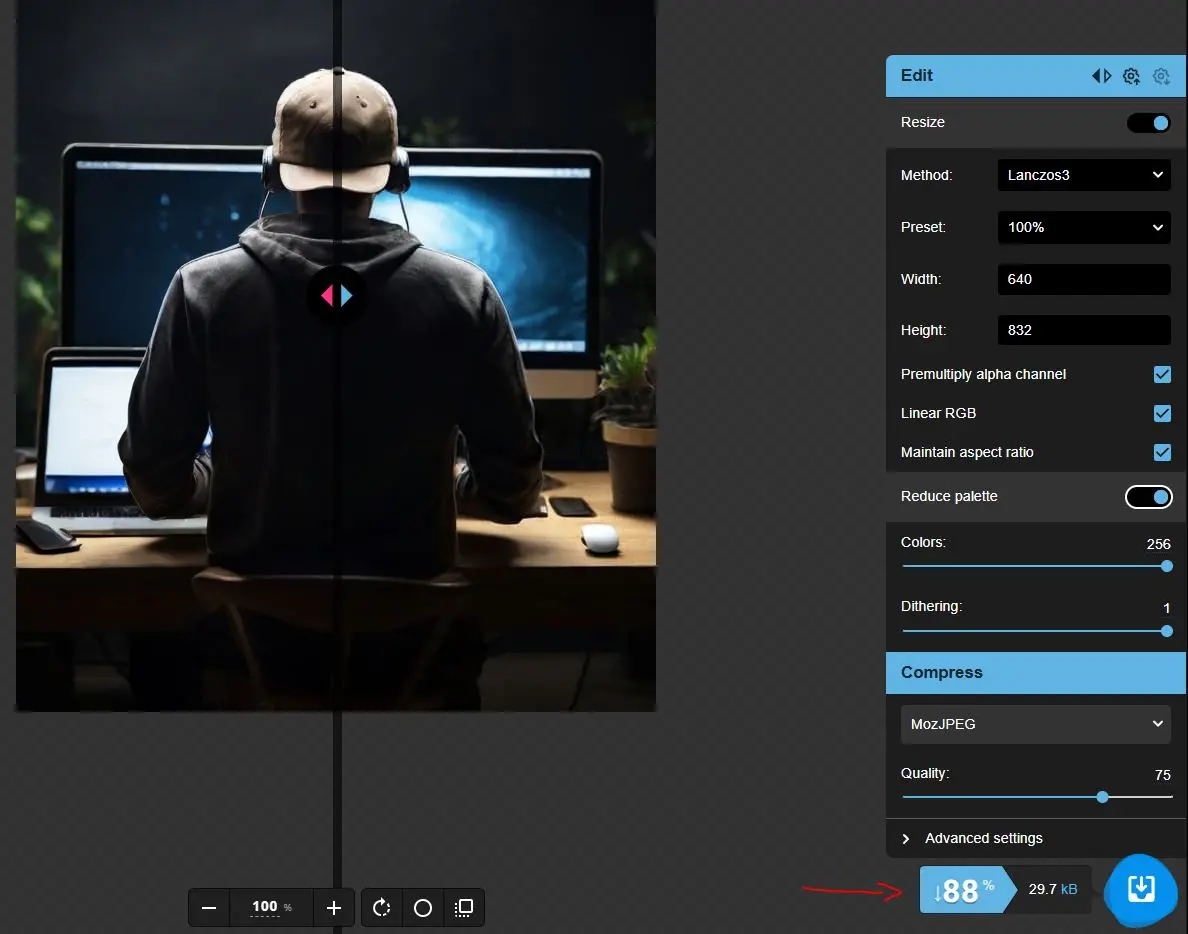Rotate the image using the rotate icon
The width and height of the screenshot is (1188, 934).
(381, 908)
